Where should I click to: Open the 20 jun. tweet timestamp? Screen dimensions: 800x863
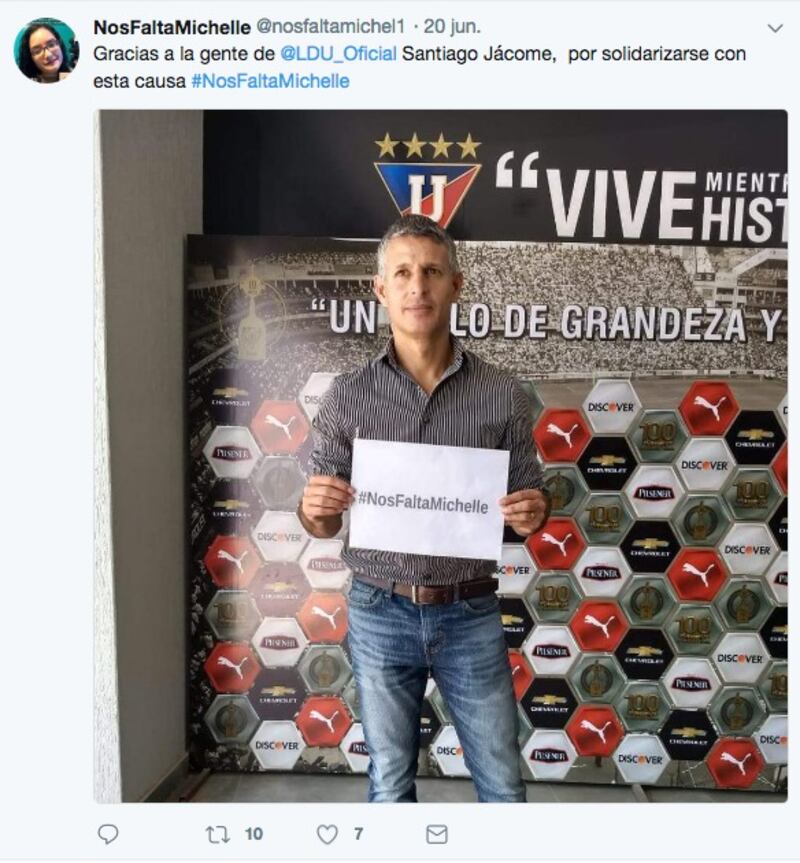tap(452, 26)
